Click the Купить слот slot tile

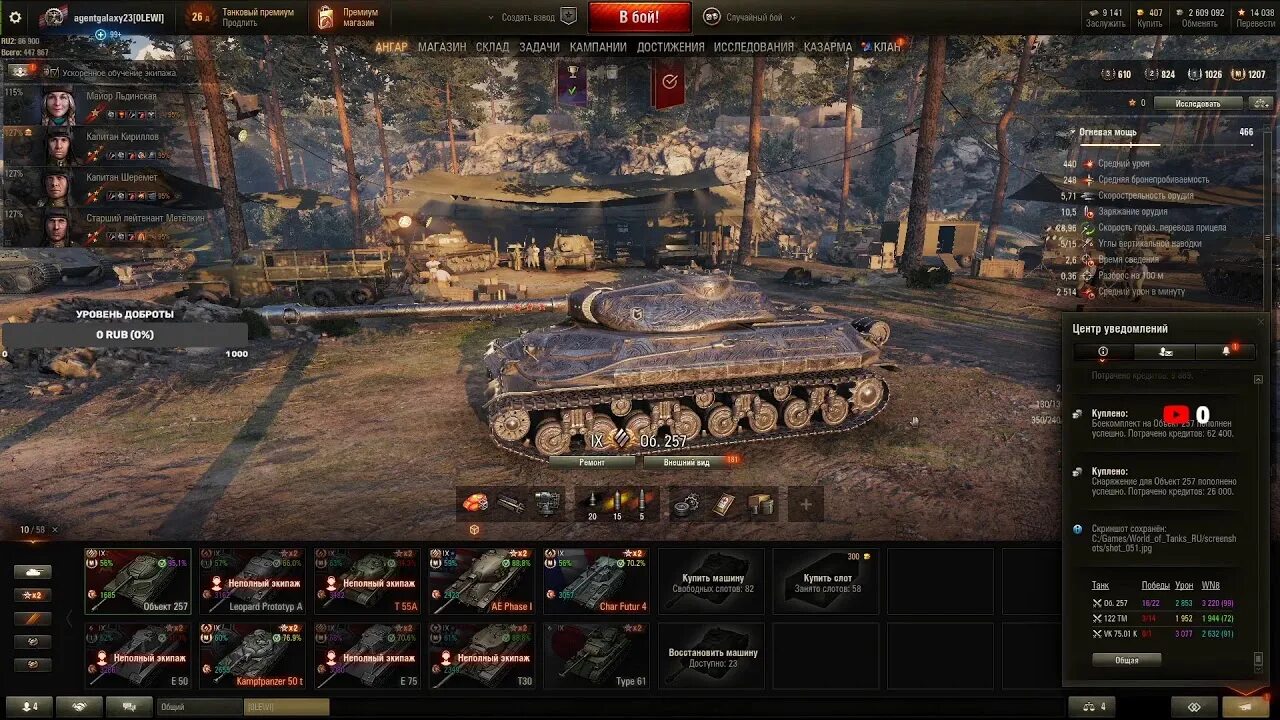[828, 581]
